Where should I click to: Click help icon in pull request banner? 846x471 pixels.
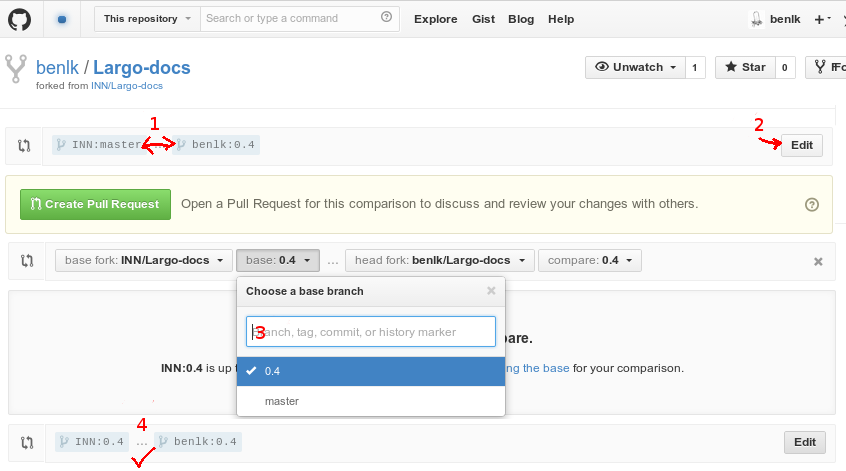pyautogui.click(x=811, y=204)
